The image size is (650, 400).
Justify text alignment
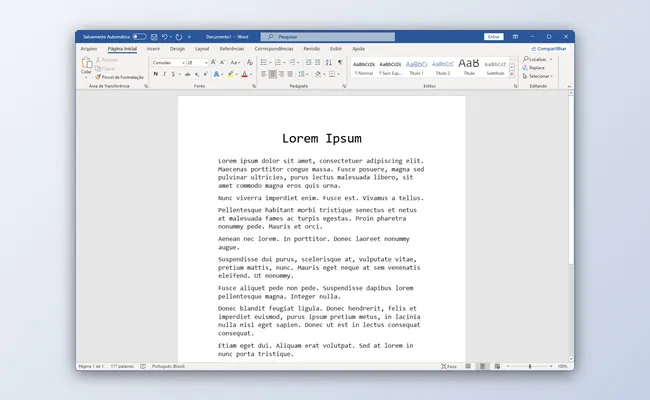tap(290, 74)
